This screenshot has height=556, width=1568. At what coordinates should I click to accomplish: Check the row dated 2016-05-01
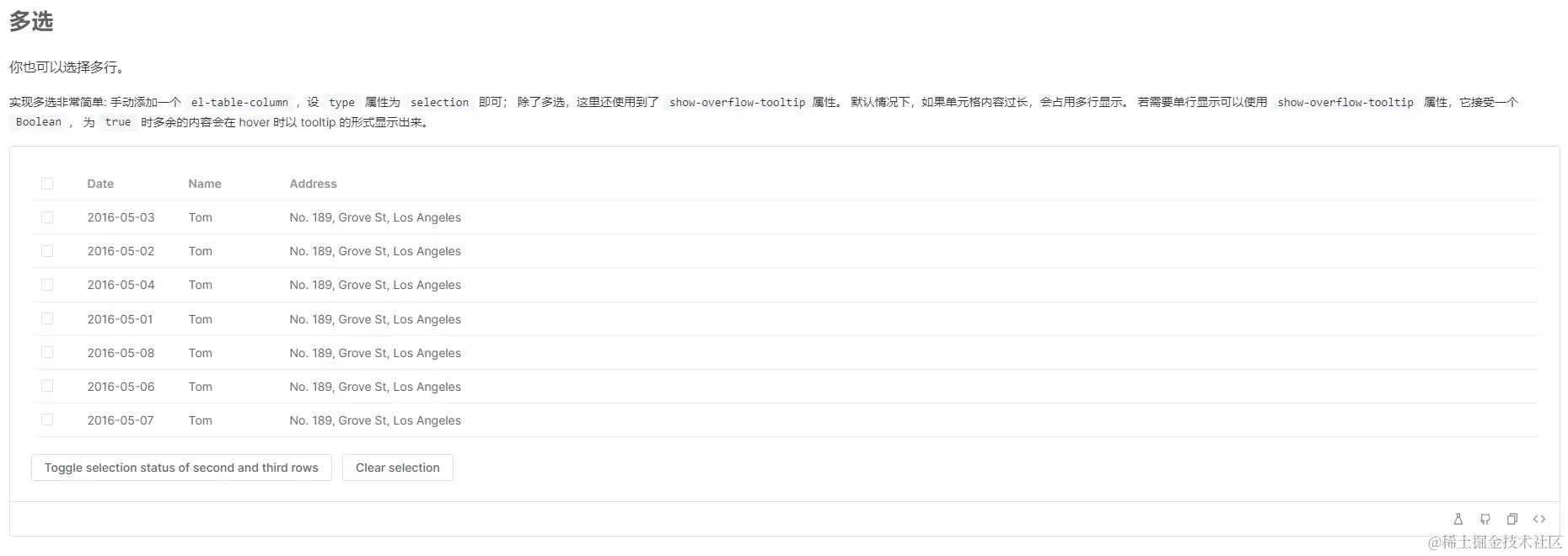pyautogui.click(x=47, y=318)
